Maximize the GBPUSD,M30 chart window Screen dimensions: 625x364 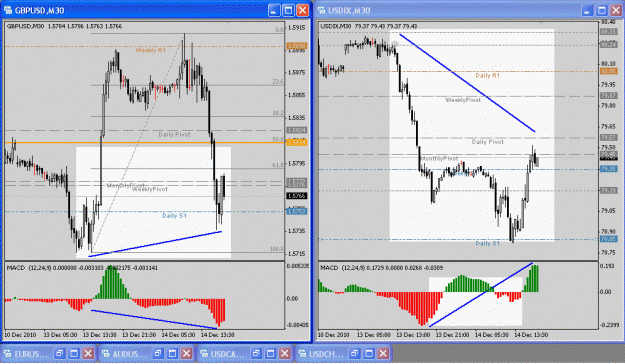tap(288, 10)
